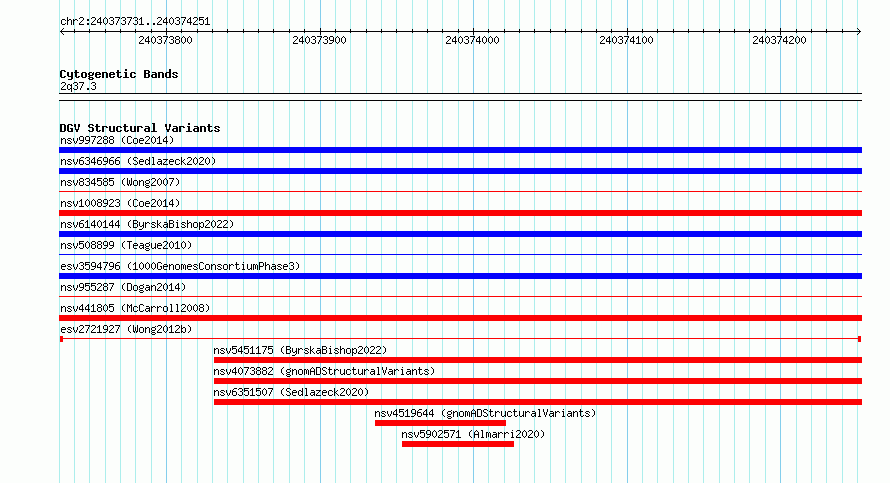Select the red bar under nsv1008923
890x483 pixels.
[x=460, y=213]
